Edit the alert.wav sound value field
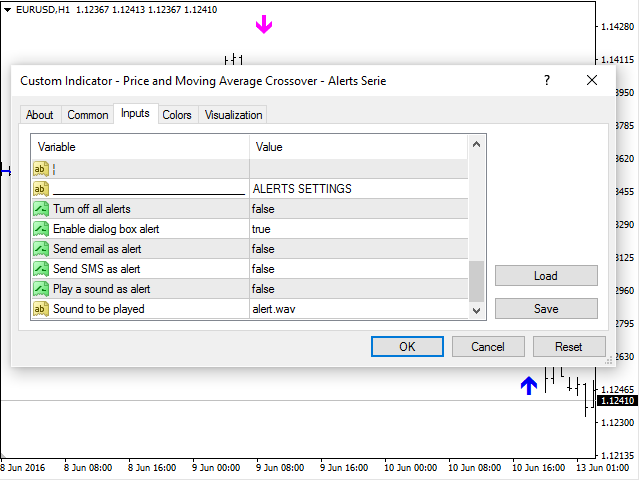Image resolution: width=640 pixels, height=480 pixels. [x=357, y=309]
